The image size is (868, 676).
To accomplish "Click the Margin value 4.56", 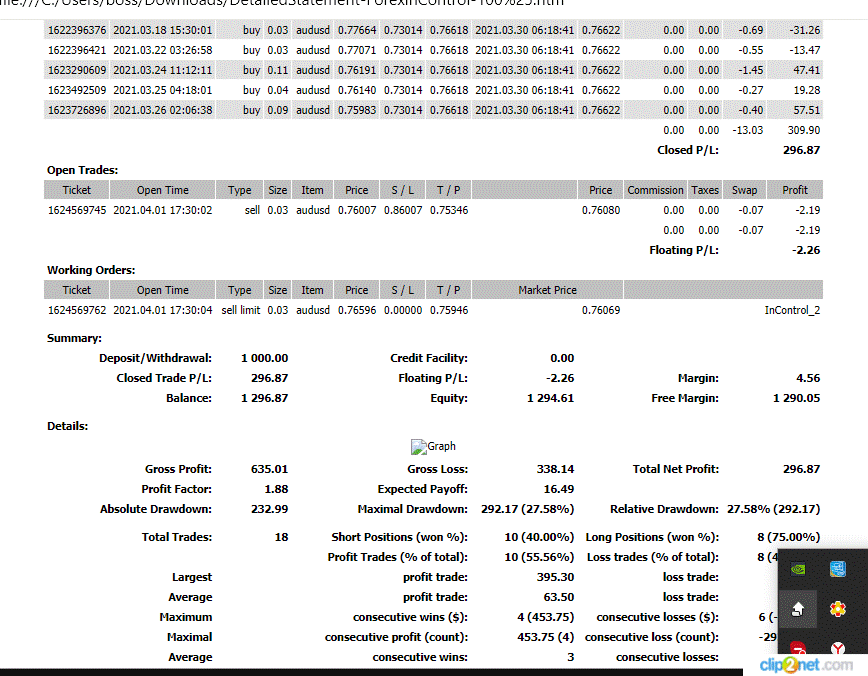I will coord(808,378).
